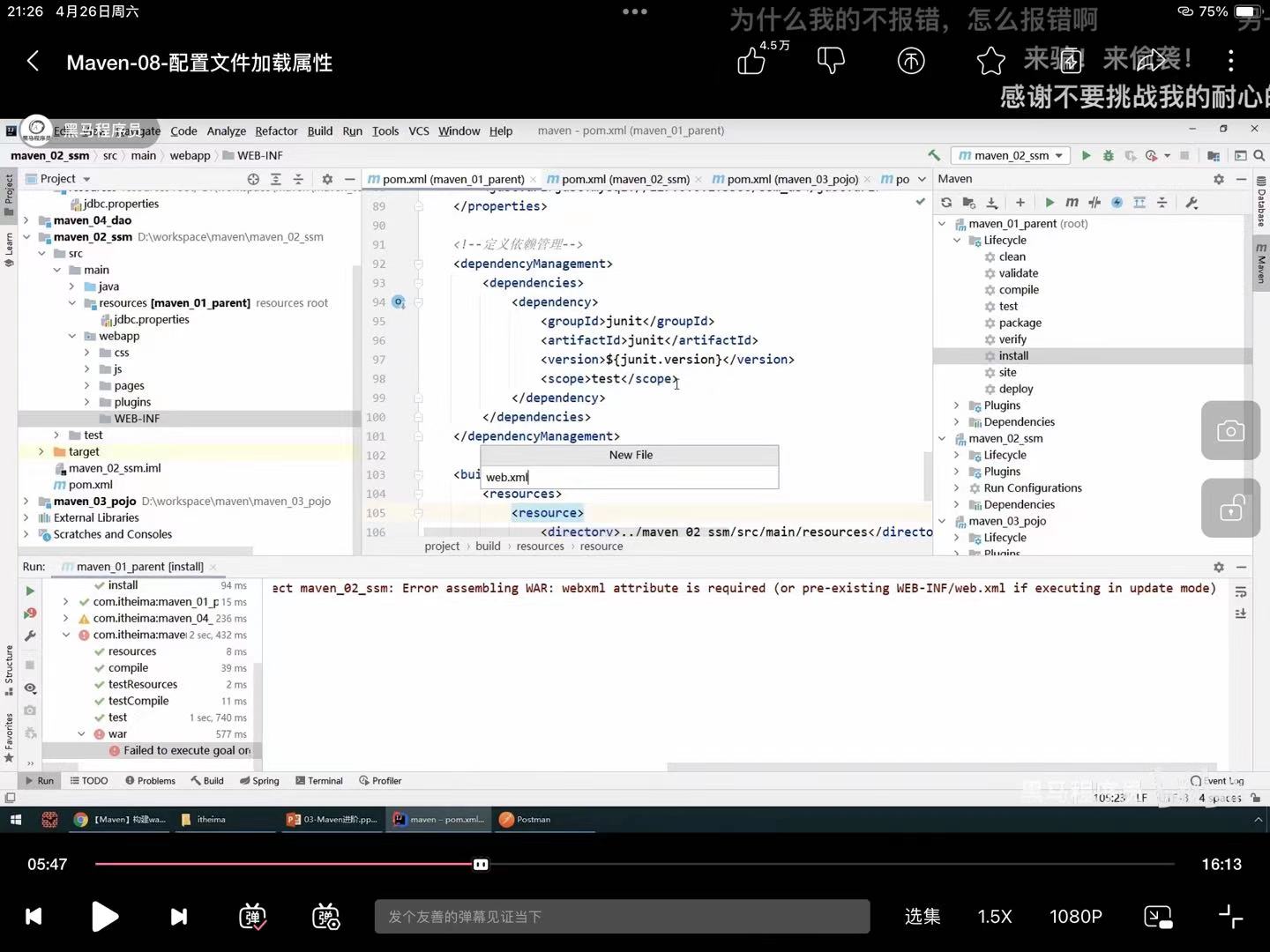The height and width of the screenshot is (952, 1270).
Task: Open the 选集 episode list
Action: (923, 917)
